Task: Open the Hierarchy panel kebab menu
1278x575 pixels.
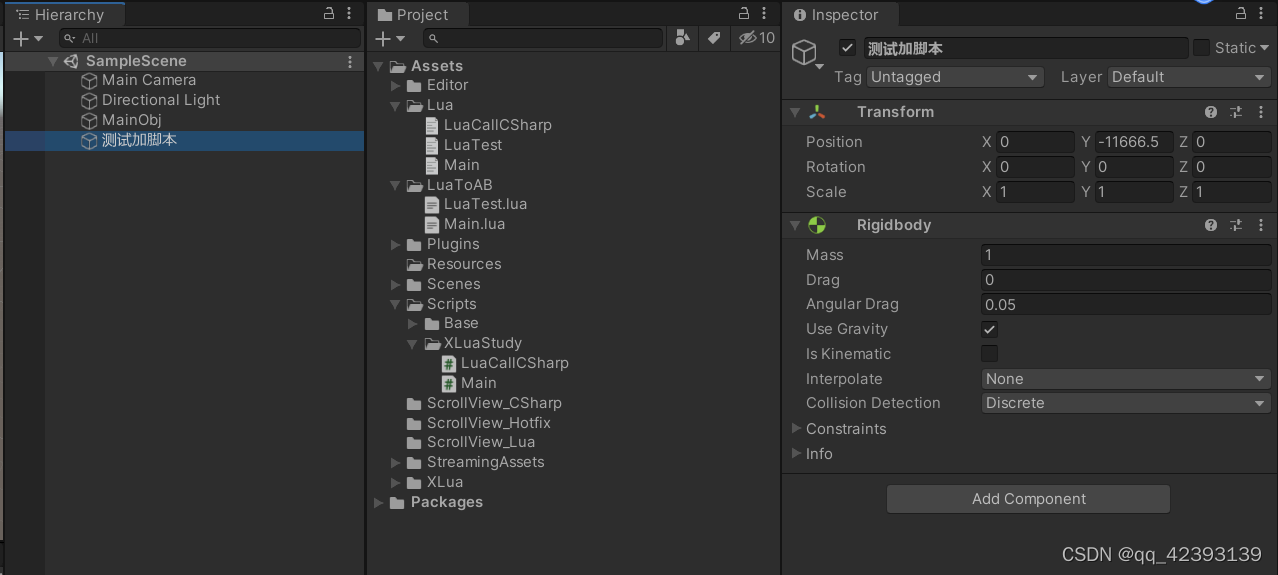Action: point(348,14)
